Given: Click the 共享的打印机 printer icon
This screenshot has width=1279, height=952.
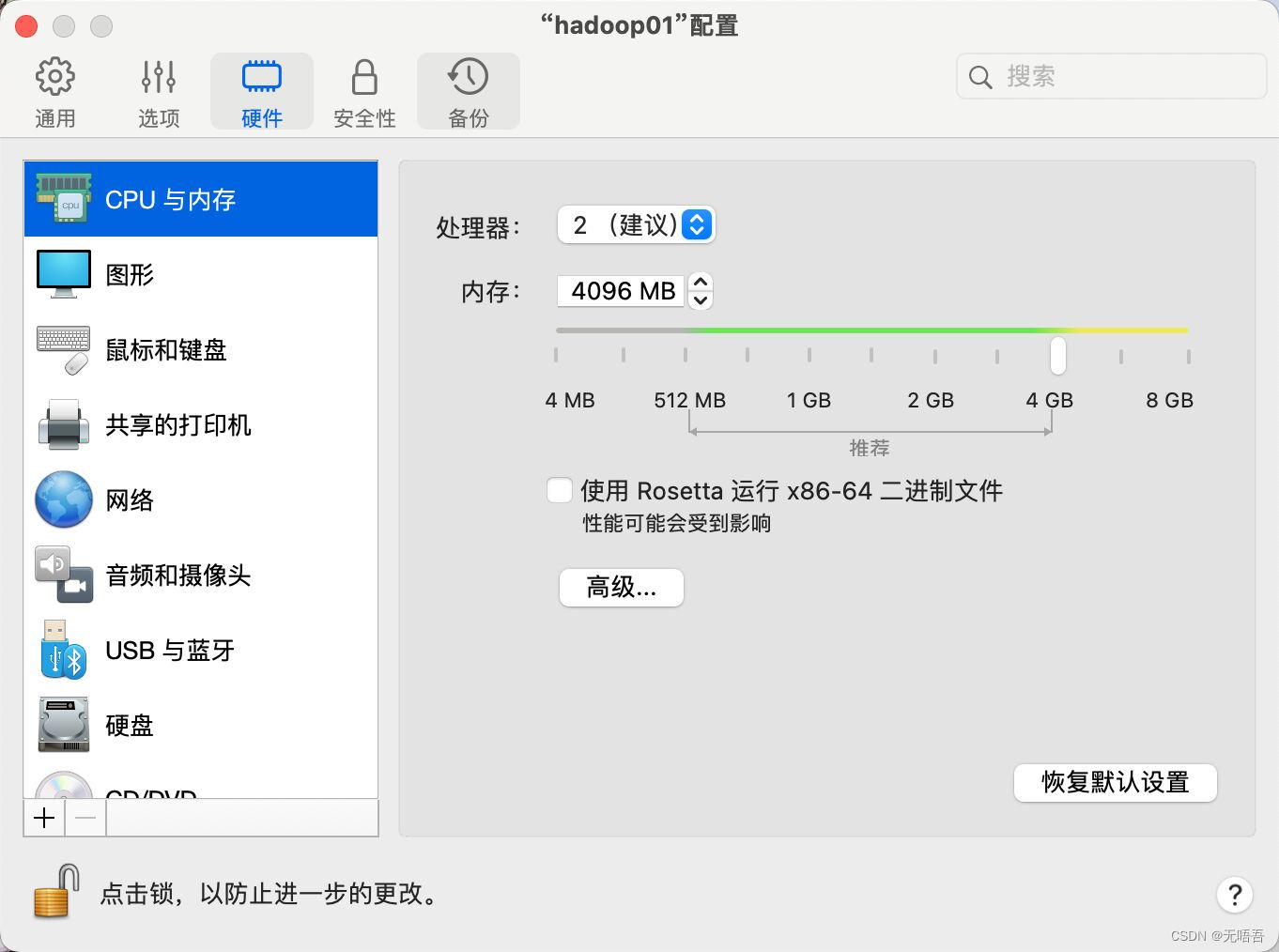Looking at the screenshot, I should tap(63, 424).
